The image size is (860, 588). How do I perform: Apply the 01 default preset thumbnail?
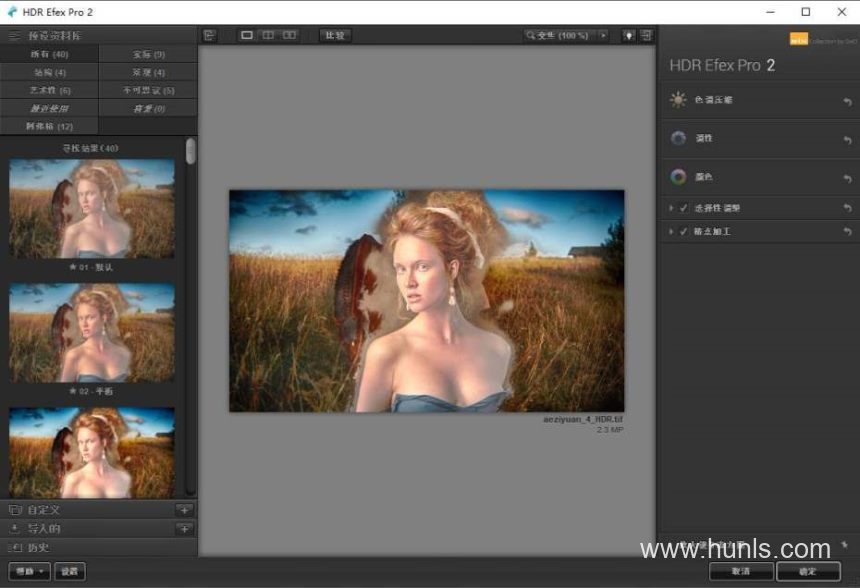pyautogui.click(x=92, y=208)
